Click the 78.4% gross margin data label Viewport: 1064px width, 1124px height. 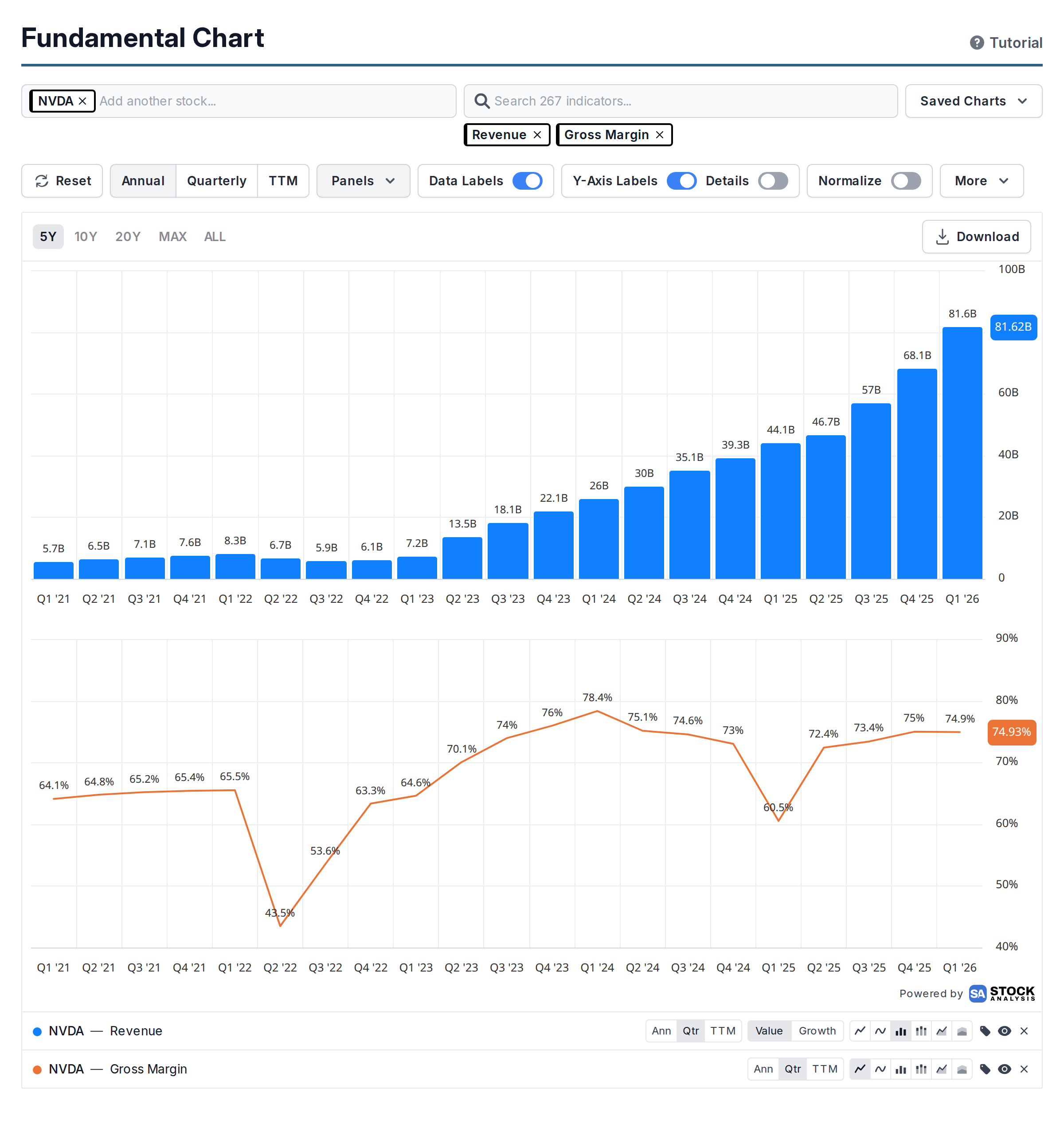pos(597,698)
